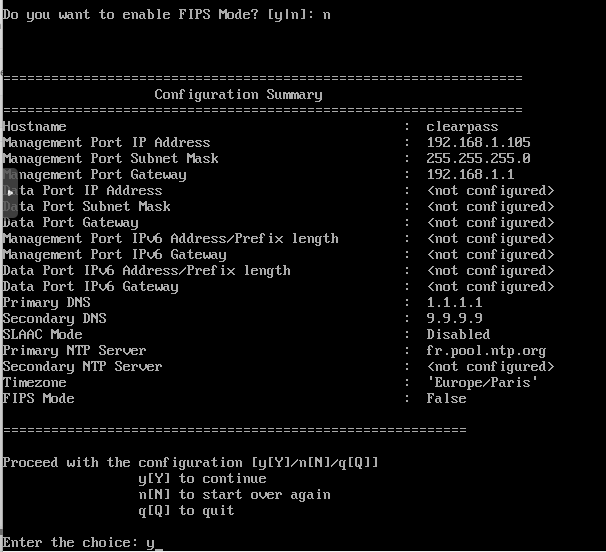Click the subnet mask value 255.255.255.0
This screenshot has width=606, height=552.
[478, 158]
